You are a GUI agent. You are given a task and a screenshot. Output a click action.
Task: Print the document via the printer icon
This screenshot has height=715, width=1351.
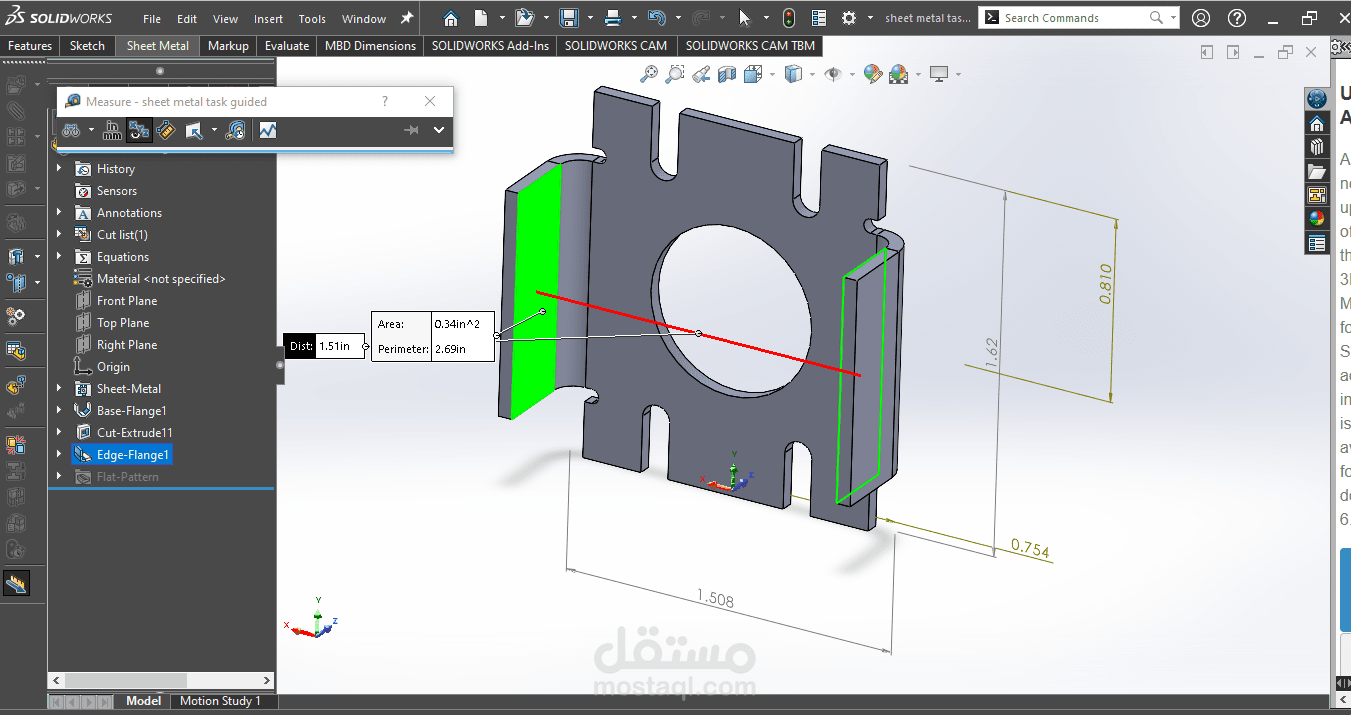[x=613, y=18]
